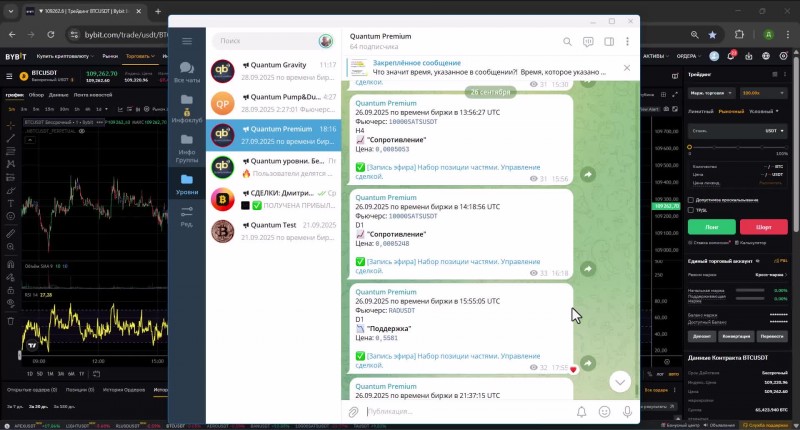The image size is (800, 430).
Task: Open Bybit language globe icon
Action: [766, 56]
